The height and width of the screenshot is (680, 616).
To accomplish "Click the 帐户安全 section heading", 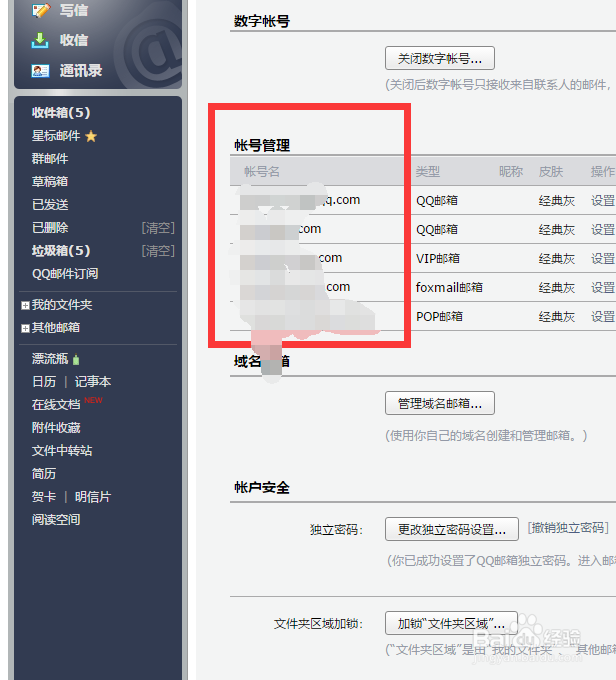I will [262, 487].
